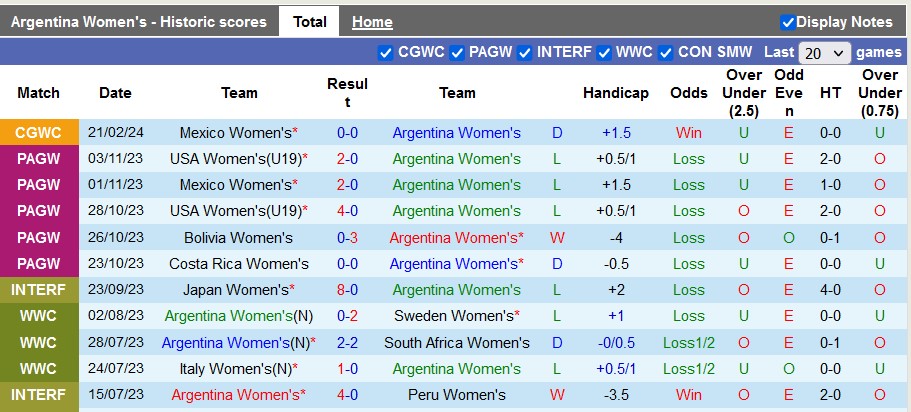Uncheck the PAGW competition filter
The height and width of the screenshot is (412, 911).
pos(457,52)
